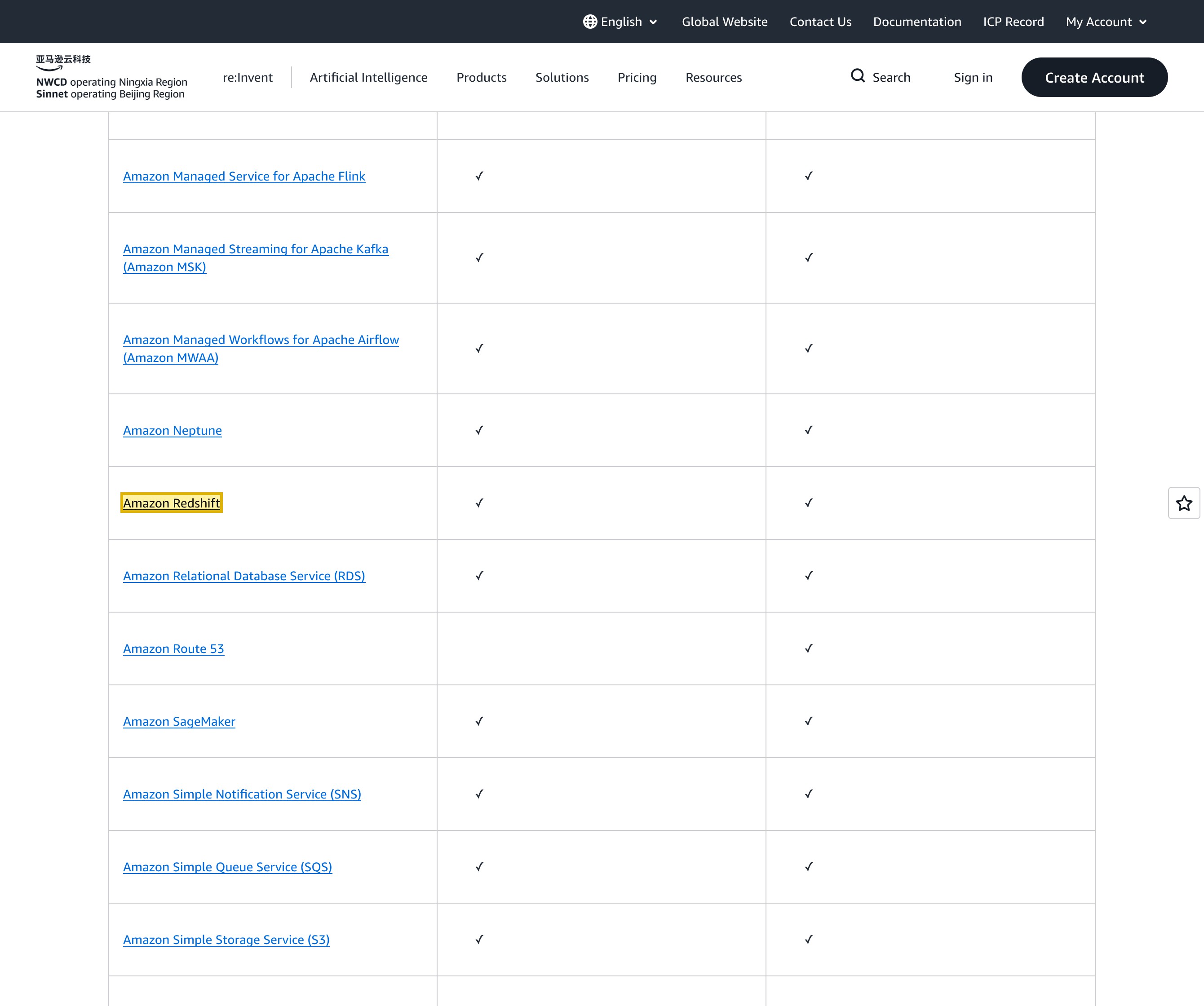Click the search magnifier icon

pyautogui.click(x=858, y=75)
